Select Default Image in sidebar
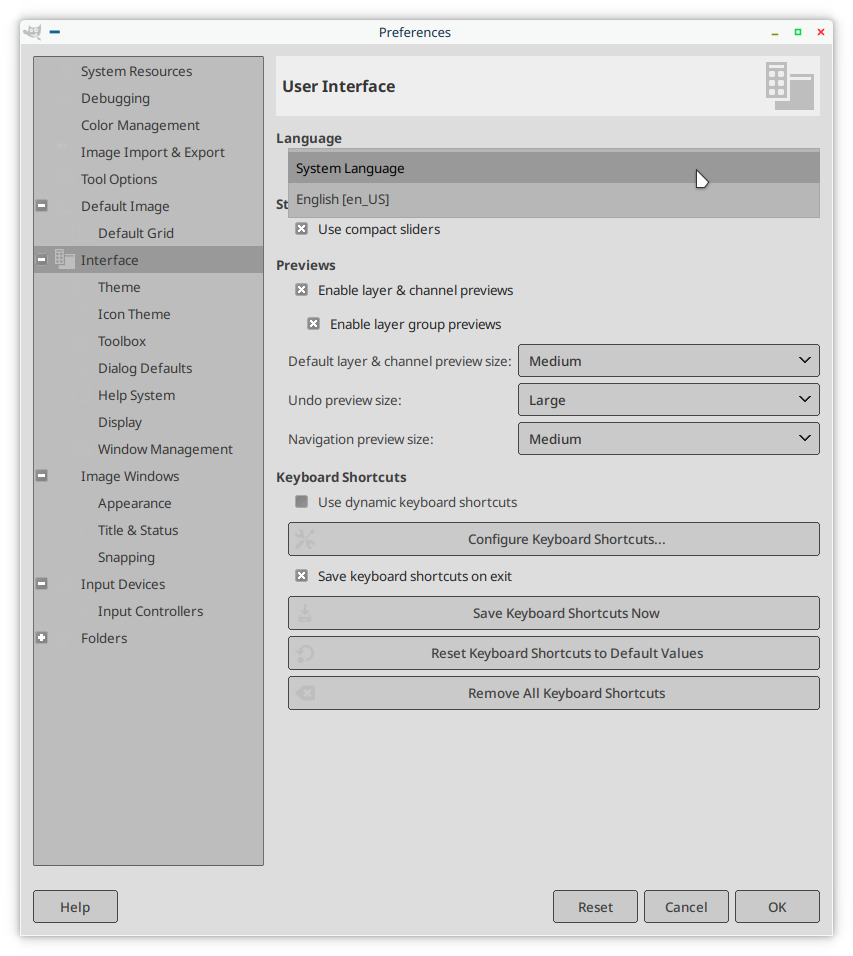The image size is (853, 956). coord(125,206)
